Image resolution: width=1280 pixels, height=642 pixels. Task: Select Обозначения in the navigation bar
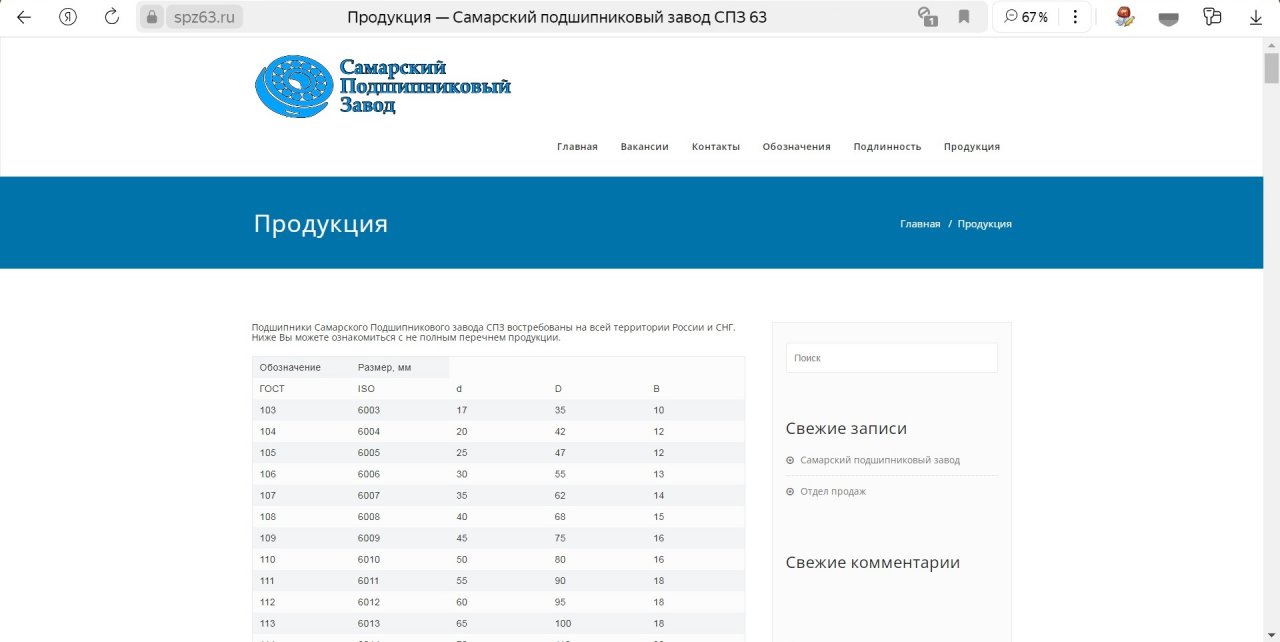pyautogui.click(x=796, y=147)
